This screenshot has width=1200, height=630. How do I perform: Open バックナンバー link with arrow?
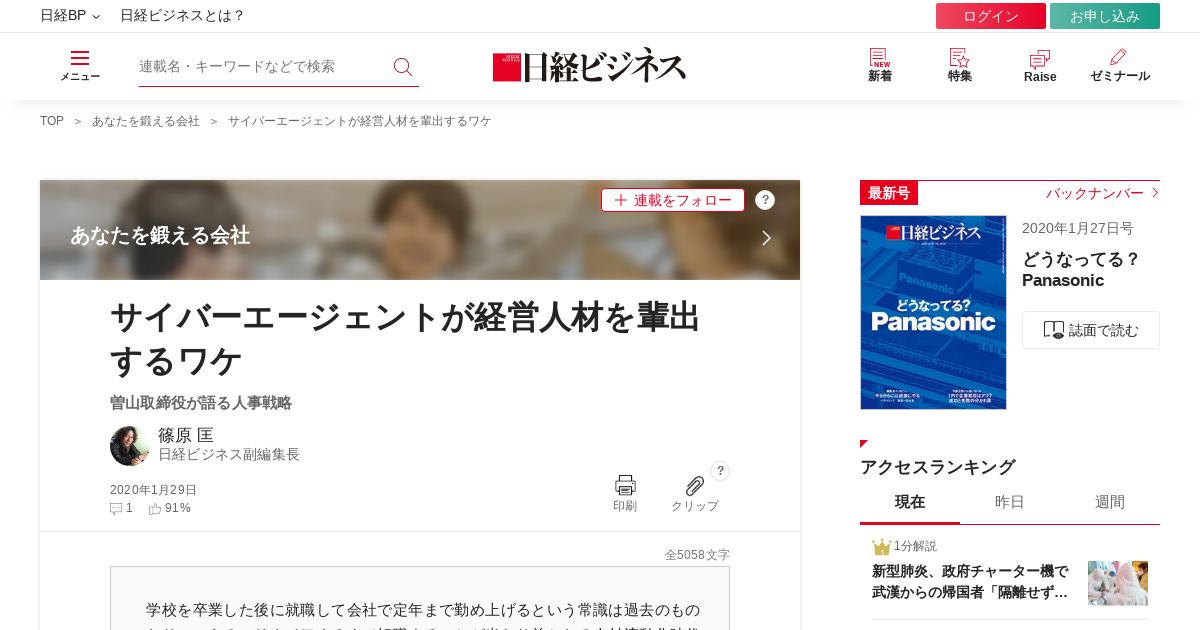tap(1102, 193)
